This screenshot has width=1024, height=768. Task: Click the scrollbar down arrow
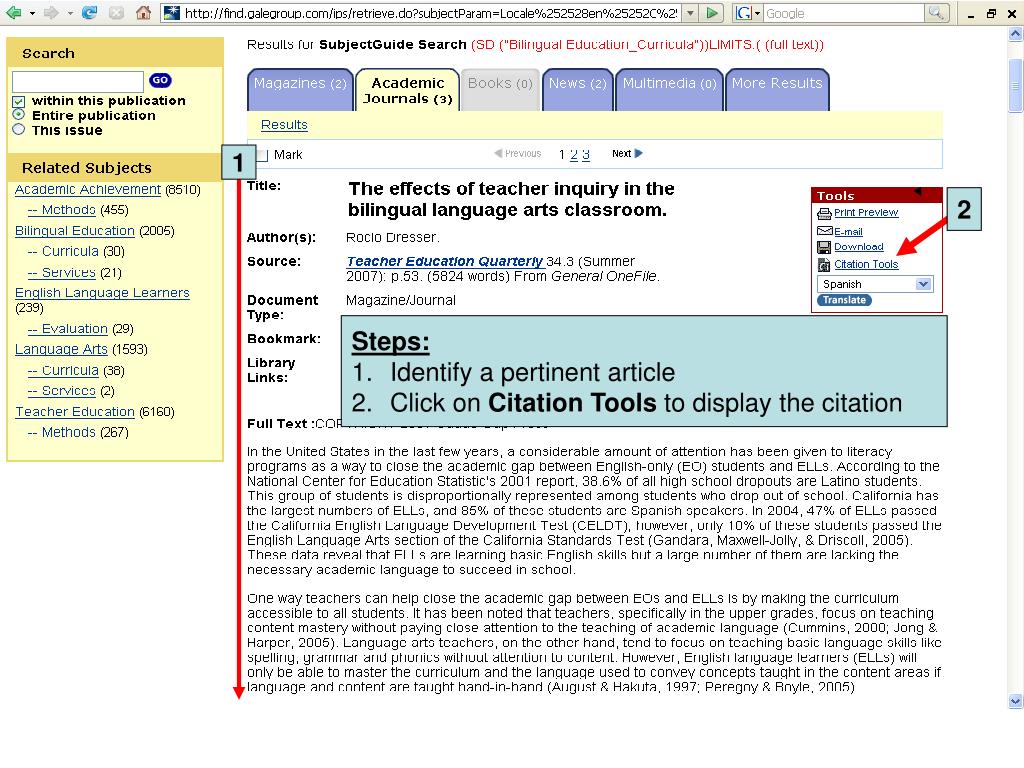coord(1016,701)
